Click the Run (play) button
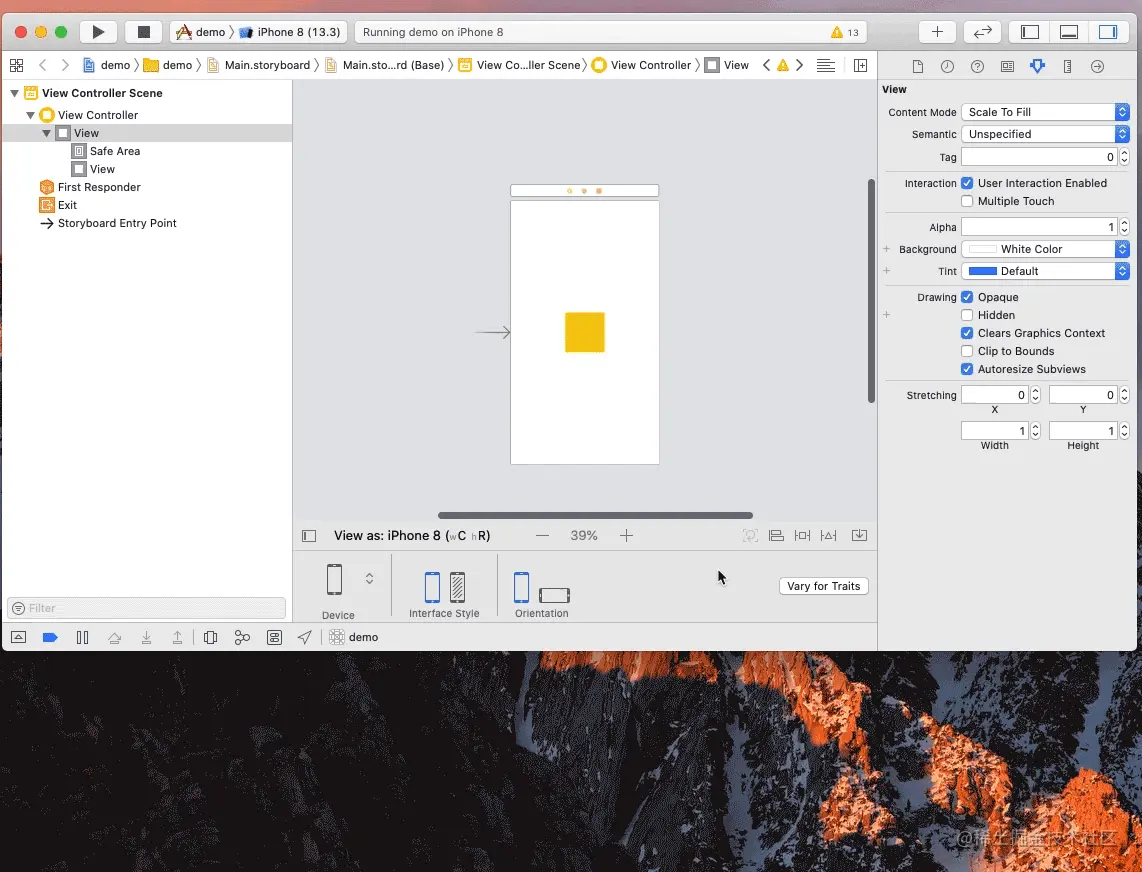1142x872 pixels. [x=98, y=32]
